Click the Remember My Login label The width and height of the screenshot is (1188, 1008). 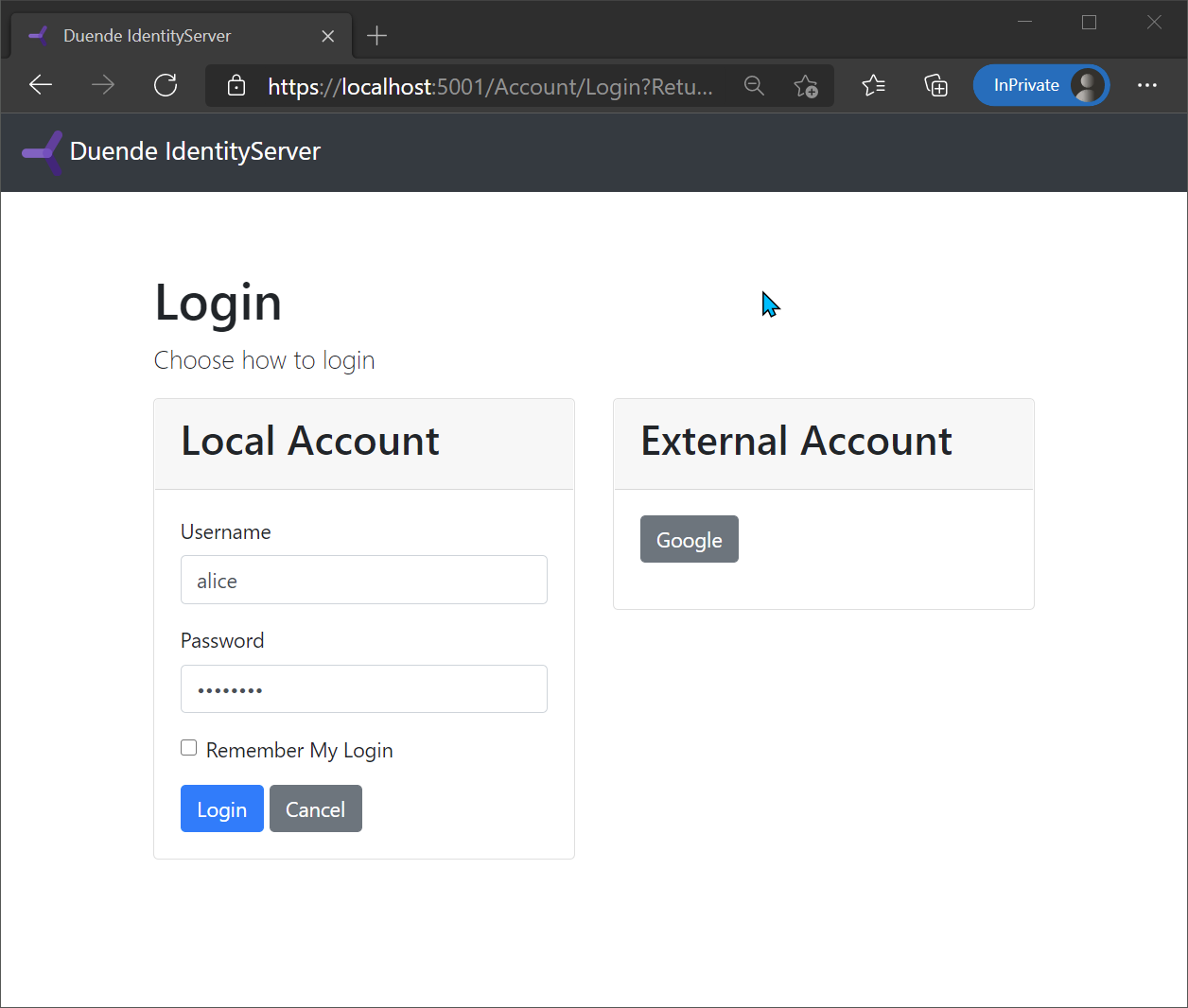(x=299, y=750)
